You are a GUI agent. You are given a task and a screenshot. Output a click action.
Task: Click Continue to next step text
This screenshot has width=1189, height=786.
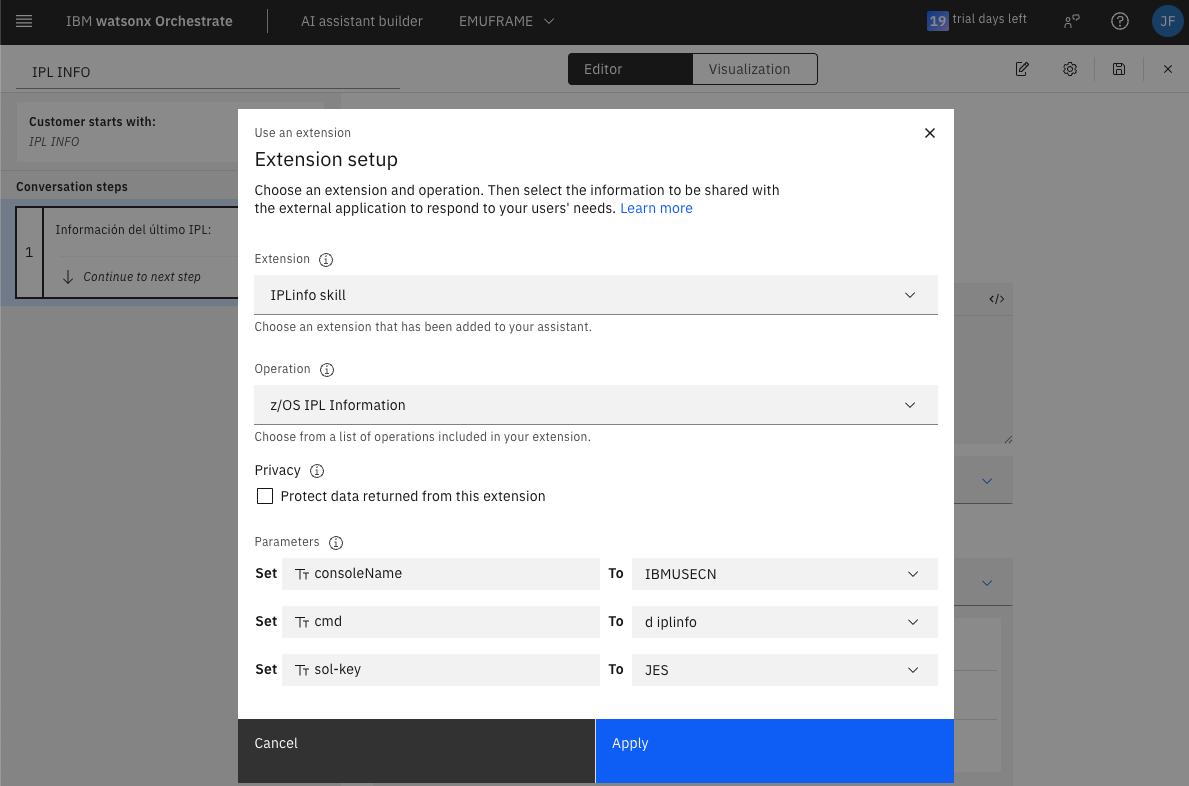point(142,277)
